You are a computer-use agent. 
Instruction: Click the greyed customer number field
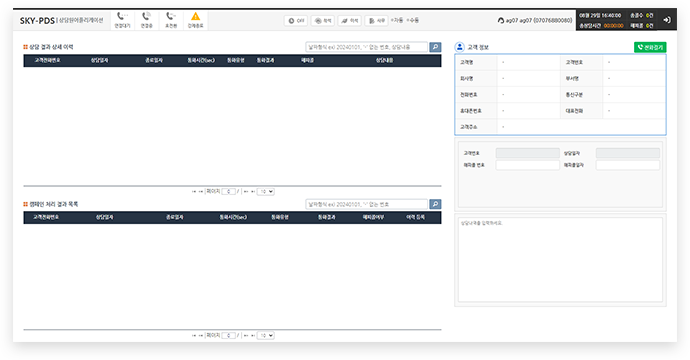pyautogui.click(x=528, y=153)
